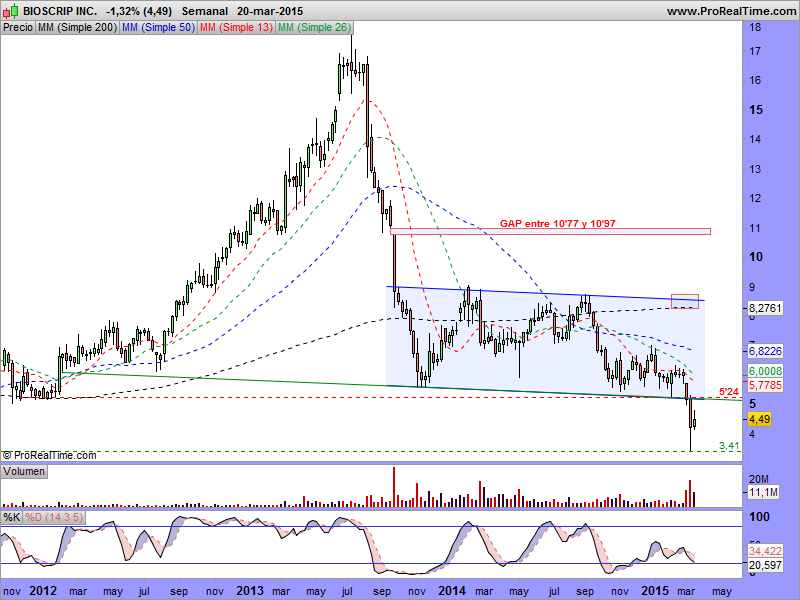Image resolution: width=800 pixels, height=600 pixels.
Task: Select the Precio legend label
Action: [18, 28]
